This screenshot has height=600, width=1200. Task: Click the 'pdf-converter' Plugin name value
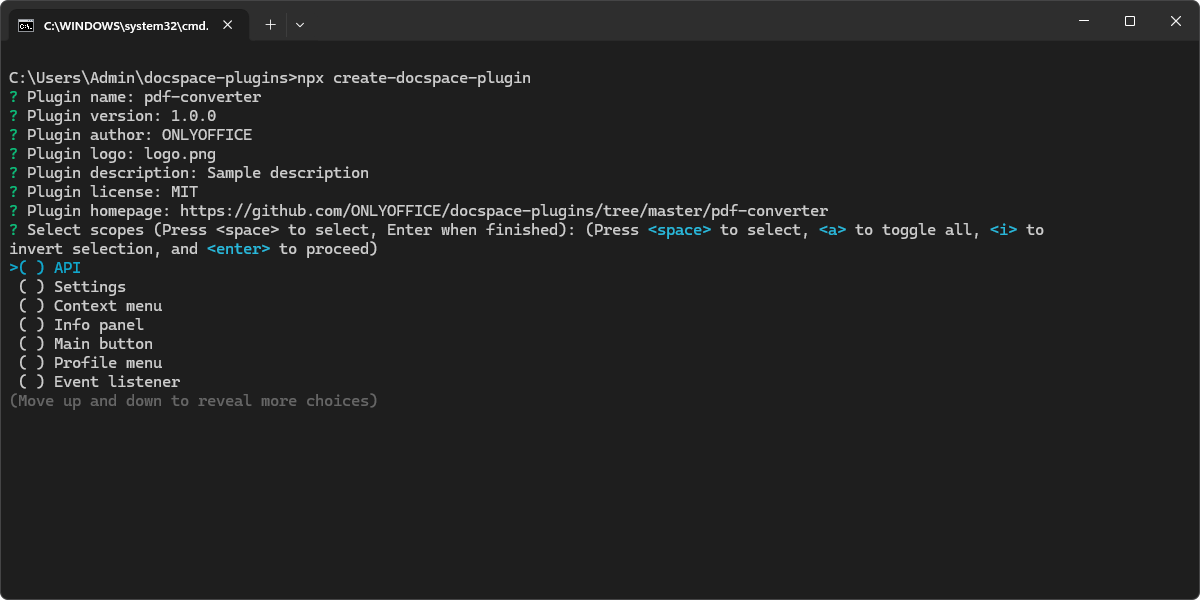[203, 97]
